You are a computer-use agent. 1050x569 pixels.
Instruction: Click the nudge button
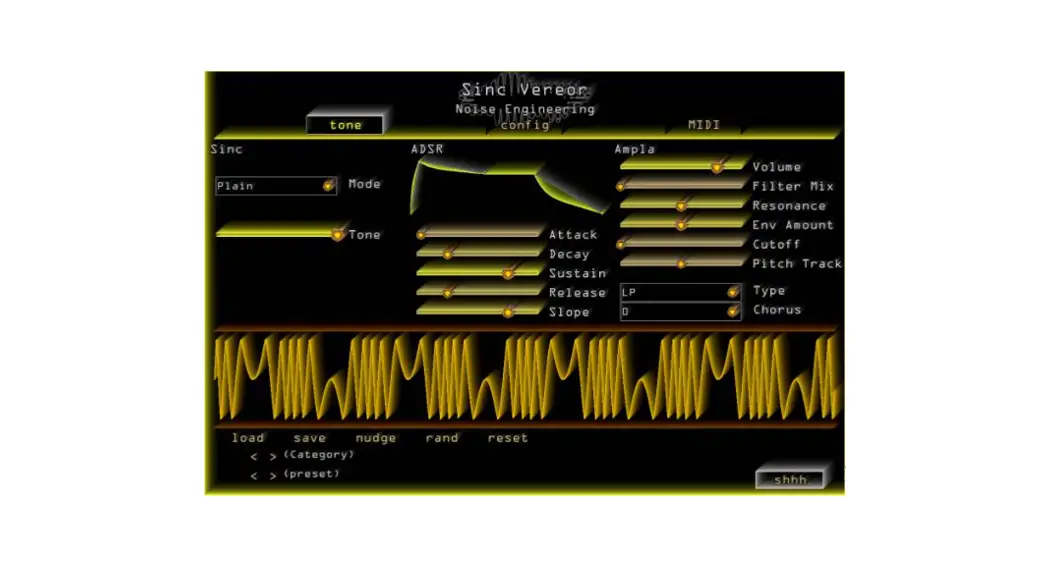pyautogui.click(x=376, y=437)
